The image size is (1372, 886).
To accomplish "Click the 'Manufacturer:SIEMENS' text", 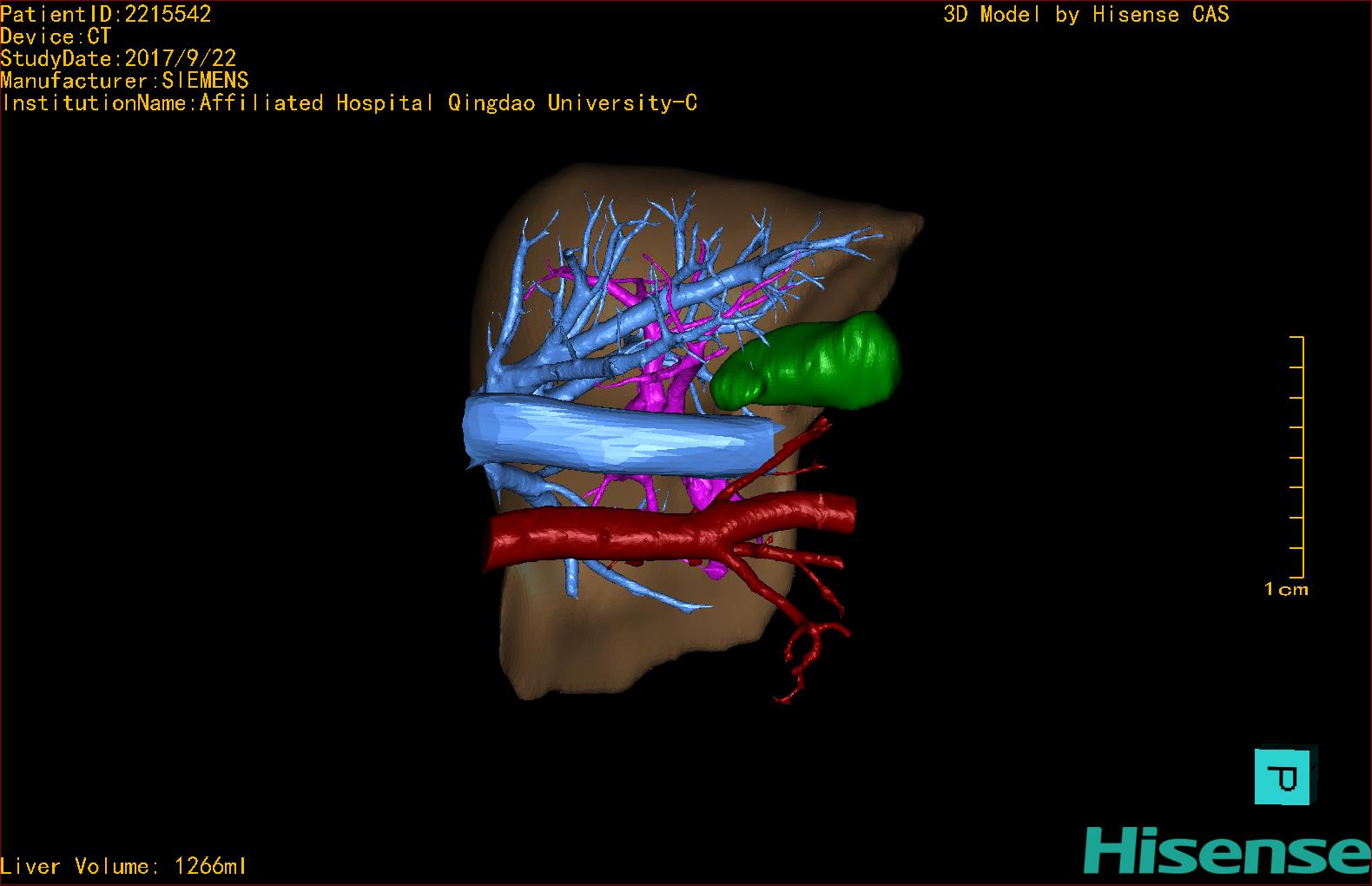I will pos(124,81).
